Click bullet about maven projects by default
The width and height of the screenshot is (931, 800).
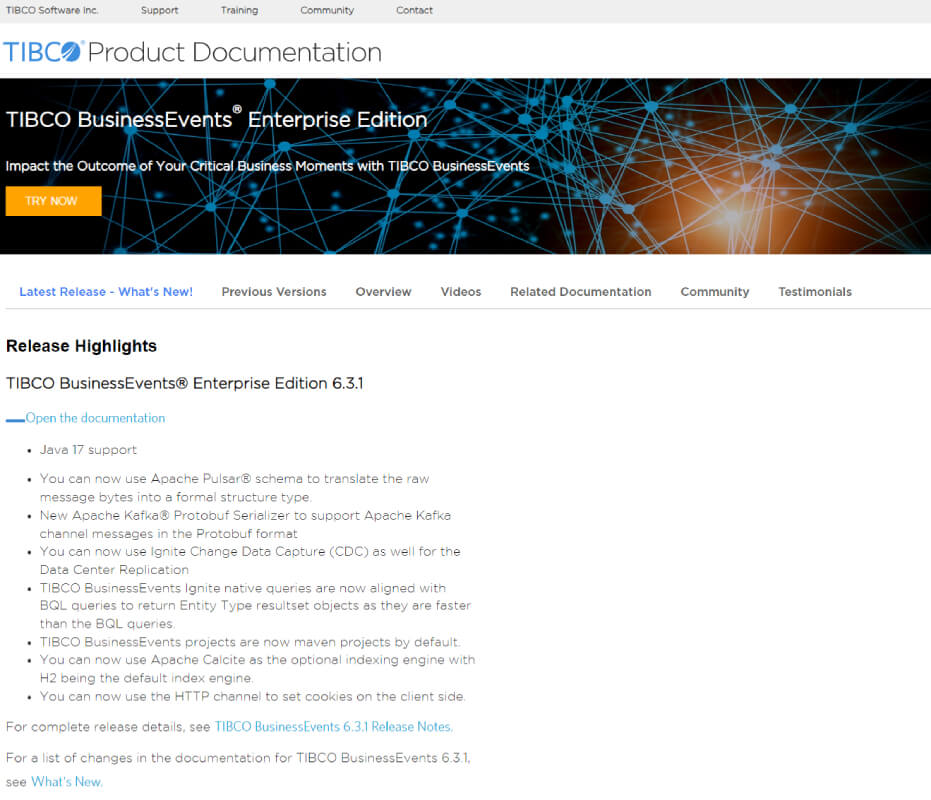tap(250, 641)
